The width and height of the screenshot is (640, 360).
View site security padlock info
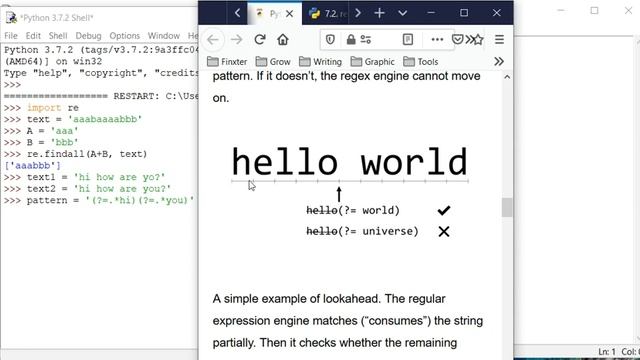point(351,40)
